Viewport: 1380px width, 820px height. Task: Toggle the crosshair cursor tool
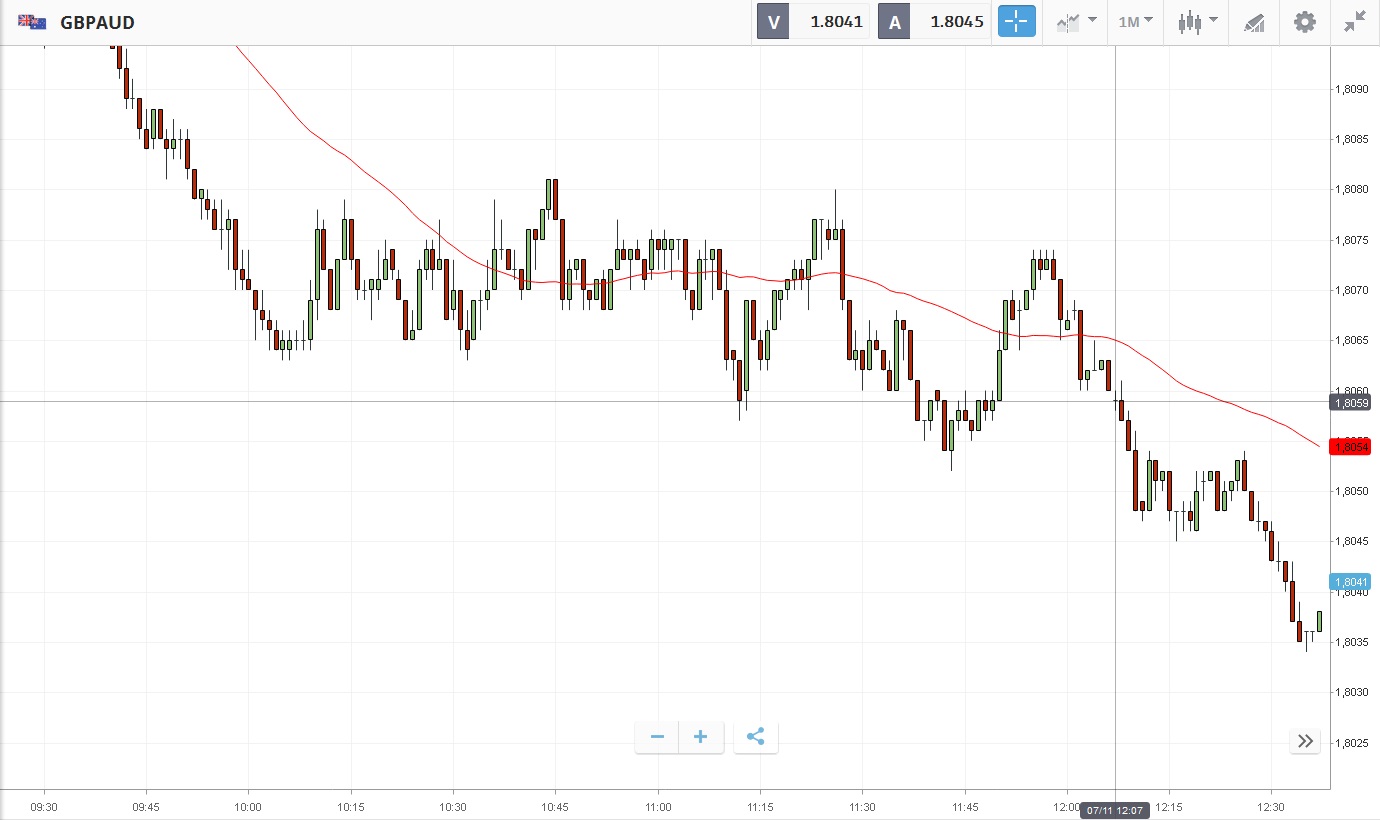pyautogui.click(x=1016, y=22)
